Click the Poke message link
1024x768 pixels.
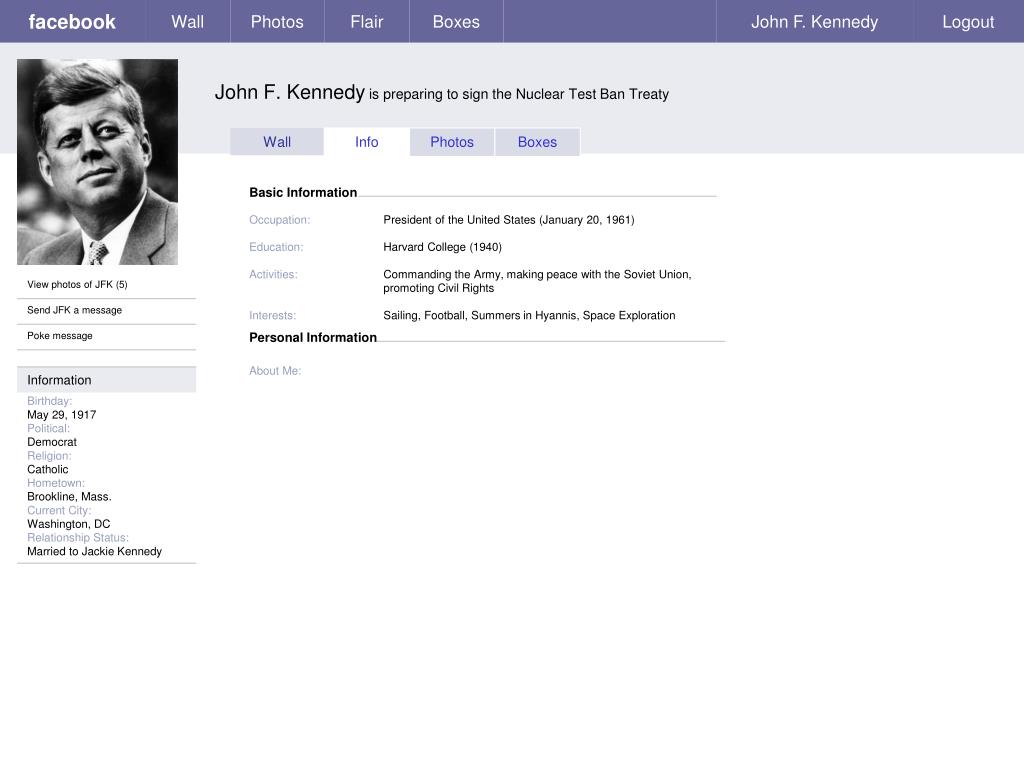(60, 336)
